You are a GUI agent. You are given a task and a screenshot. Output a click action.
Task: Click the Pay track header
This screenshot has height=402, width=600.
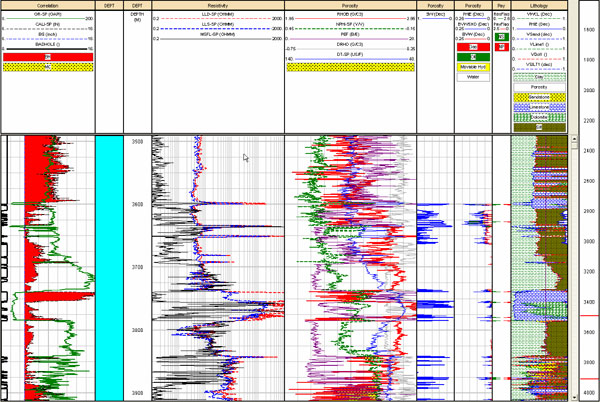tap(501, 5)
